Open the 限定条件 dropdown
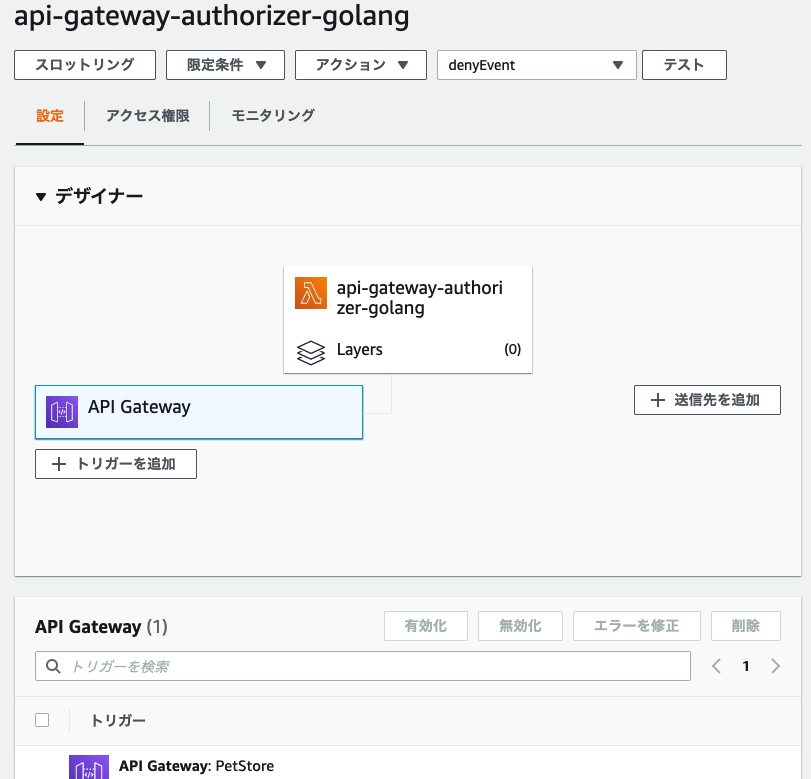This screenshot has width=811, height=779. 226,65
